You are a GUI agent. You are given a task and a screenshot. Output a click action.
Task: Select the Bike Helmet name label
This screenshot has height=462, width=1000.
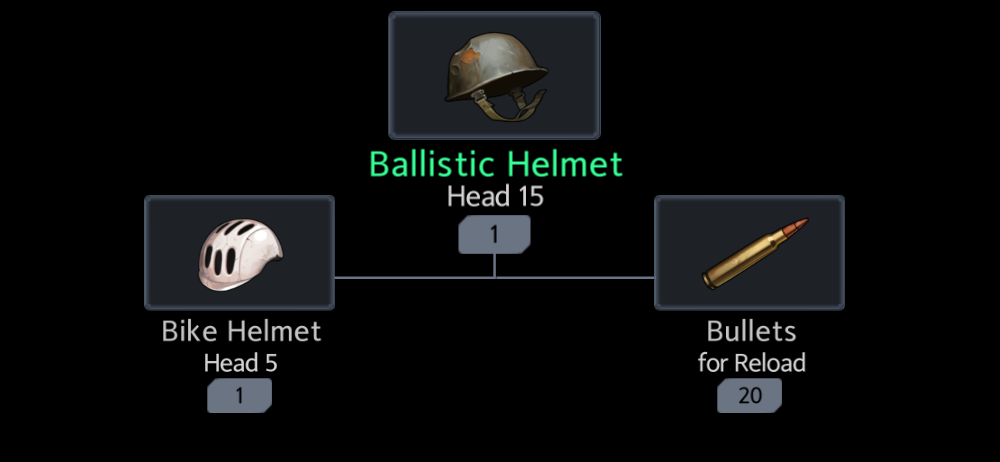[x=241, y=332]
